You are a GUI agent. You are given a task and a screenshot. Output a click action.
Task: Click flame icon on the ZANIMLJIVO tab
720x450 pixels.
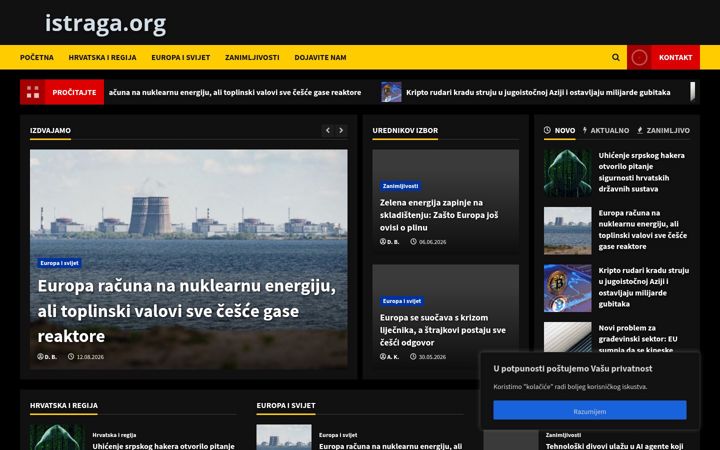click(640, 130)
